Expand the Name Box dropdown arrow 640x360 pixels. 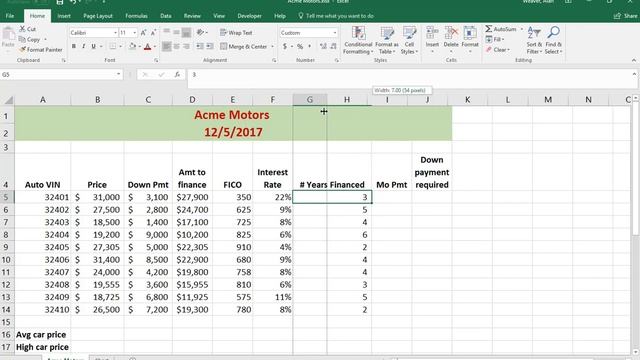pos(118,74)
